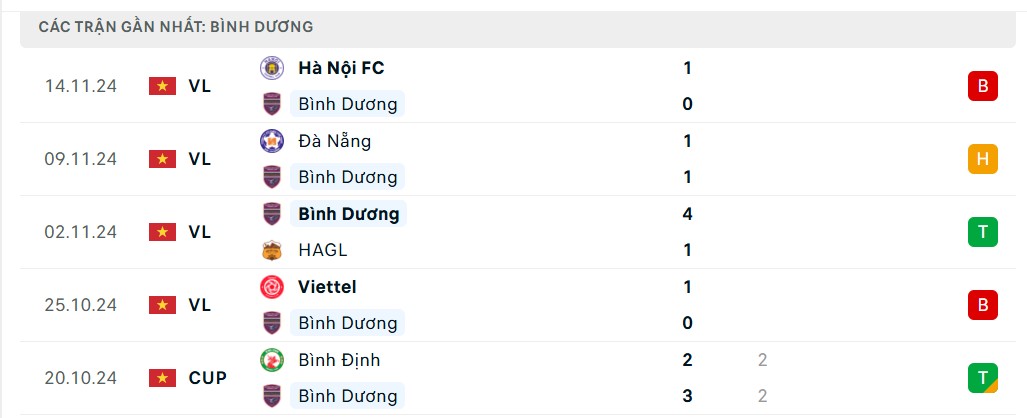Click the Vietnam flag beside 14.11.24 match
1027x418 pixels.
coord(161,86)
